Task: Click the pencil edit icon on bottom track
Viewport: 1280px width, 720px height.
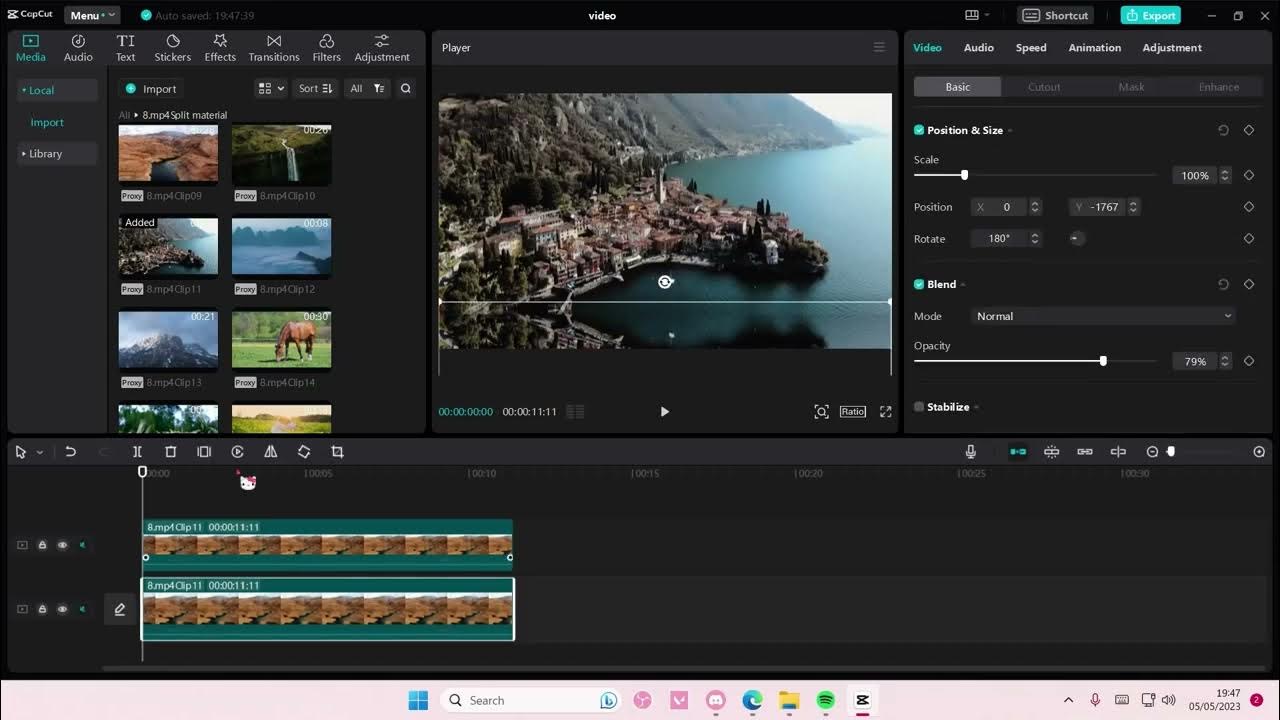Action: (x=120, y=609)
